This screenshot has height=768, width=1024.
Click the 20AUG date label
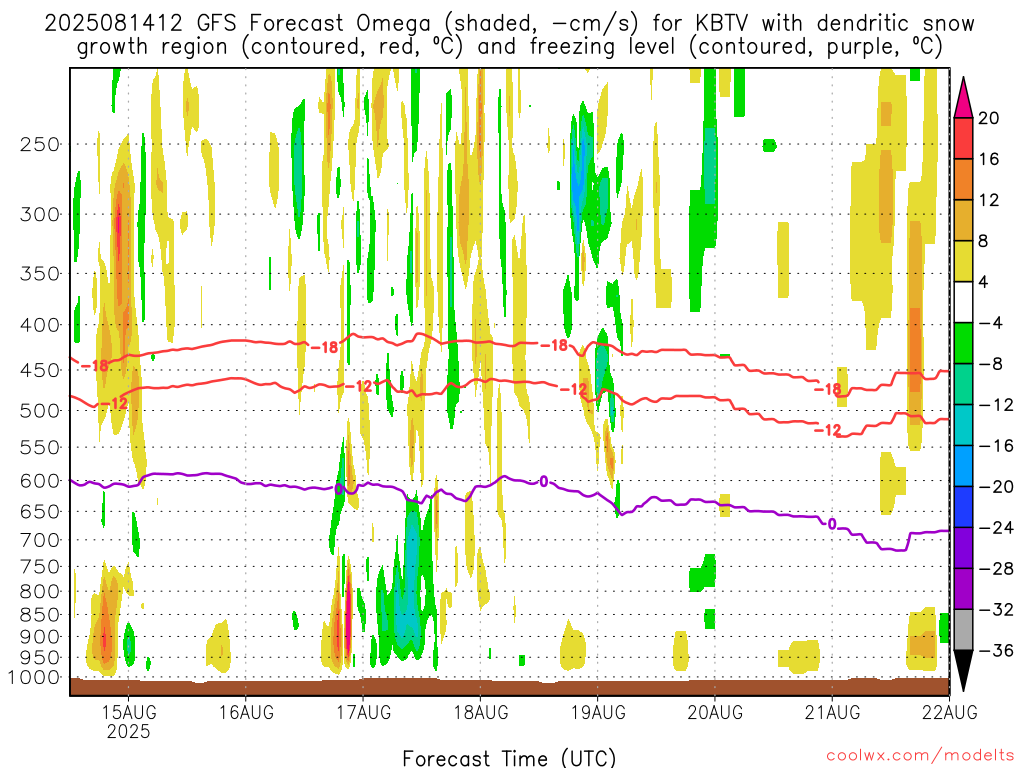(715, 712)
